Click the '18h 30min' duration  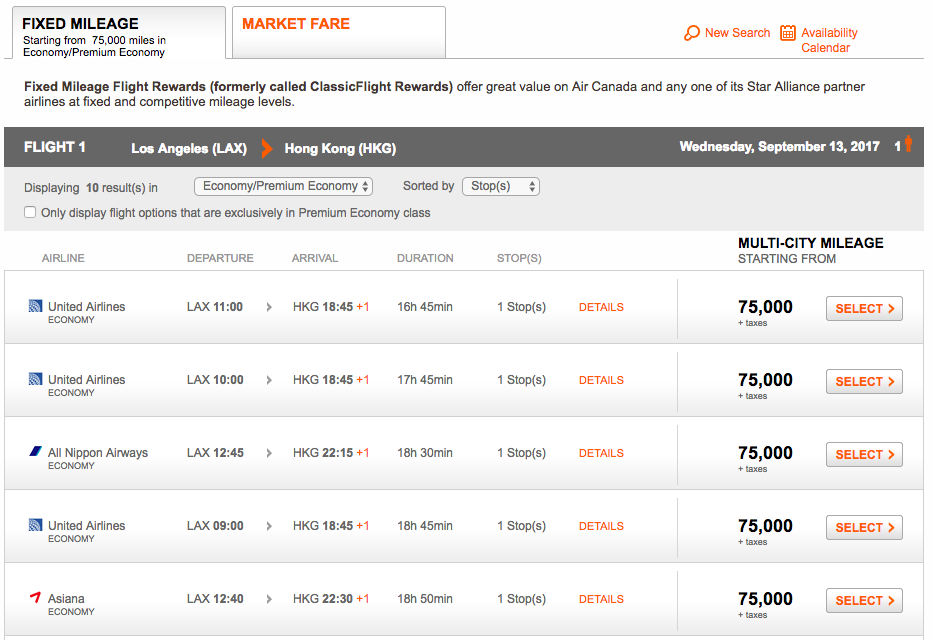(425, 453)
